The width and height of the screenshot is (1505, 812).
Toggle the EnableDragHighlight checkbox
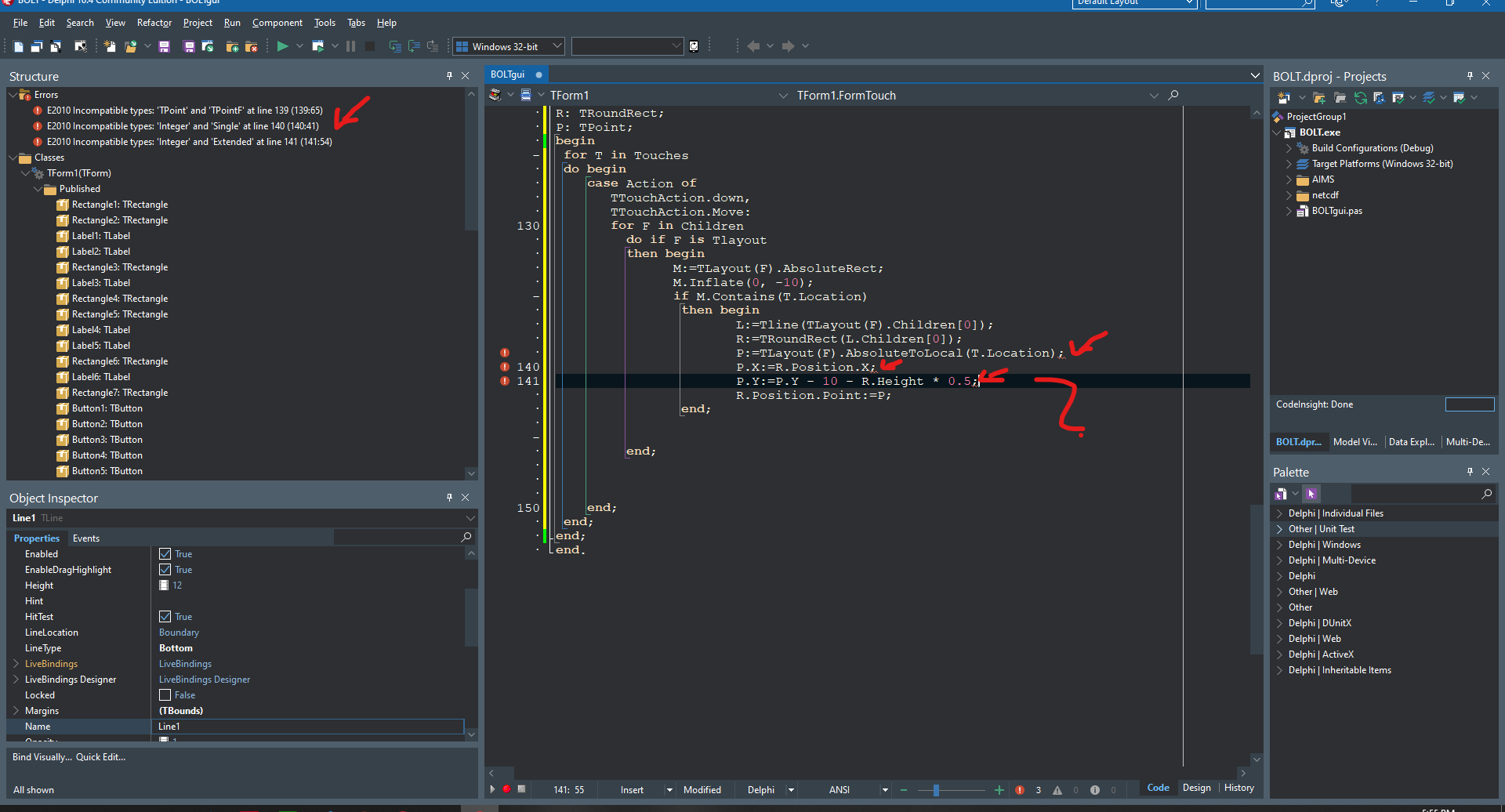[x=165, y=570]
